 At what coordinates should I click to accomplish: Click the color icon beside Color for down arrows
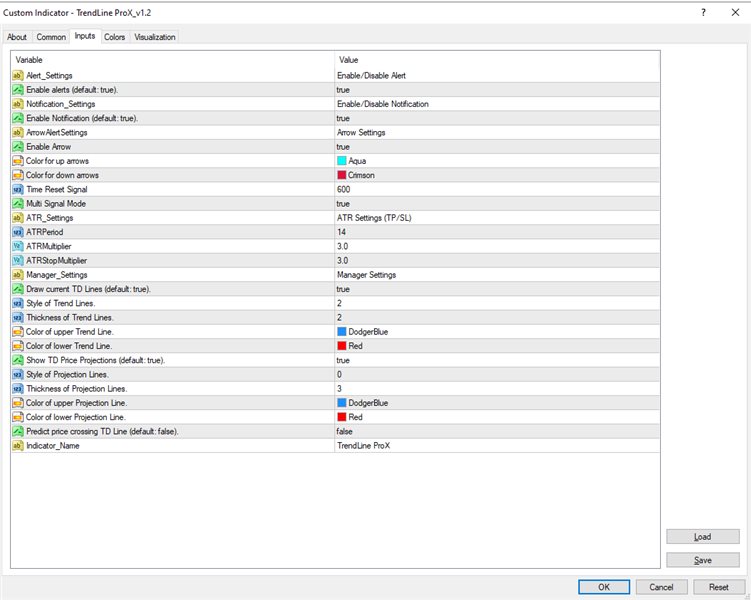click(18, 175)
